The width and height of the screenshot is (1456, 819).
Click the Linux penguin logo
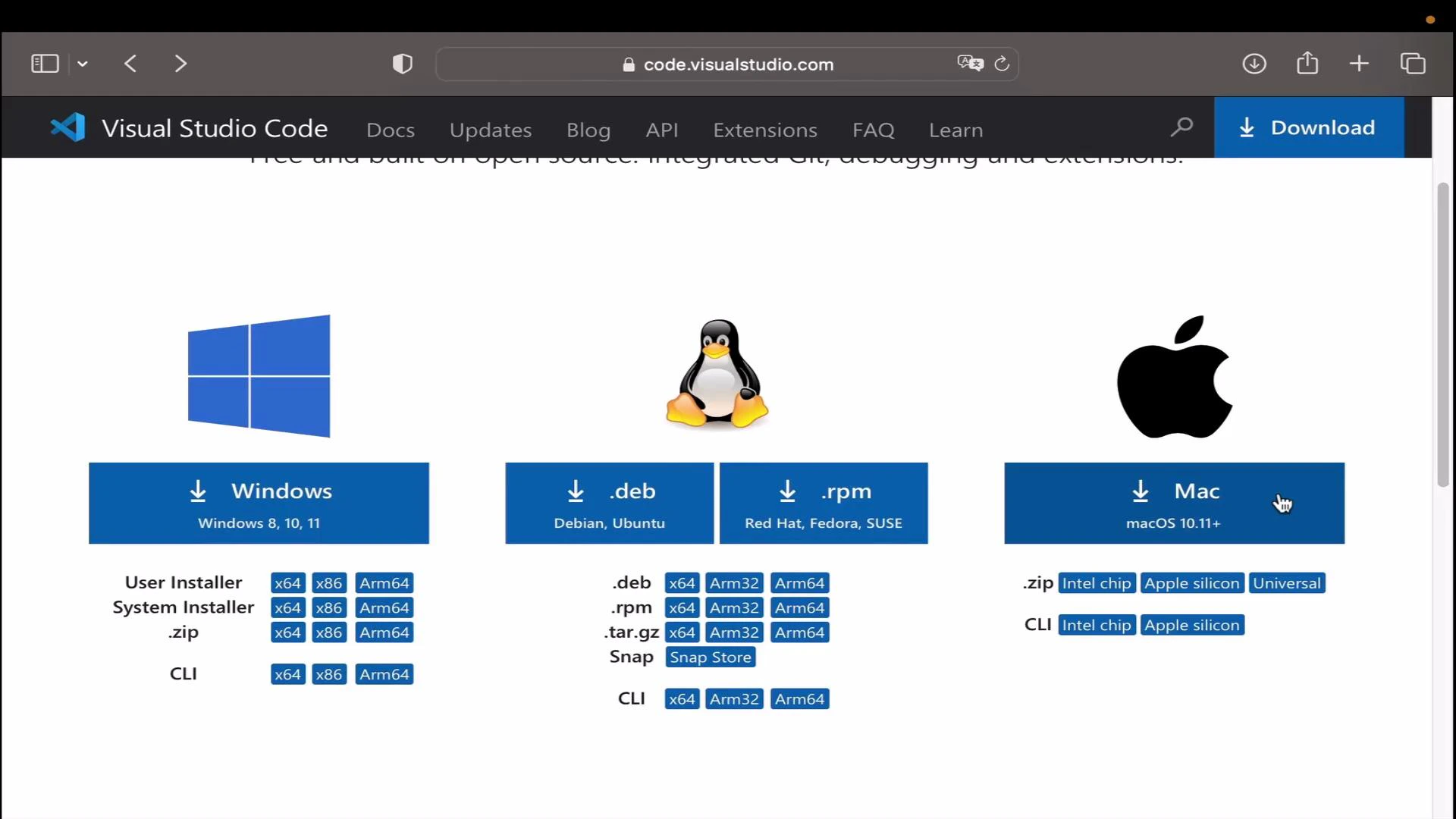click(x=717, y=374)
